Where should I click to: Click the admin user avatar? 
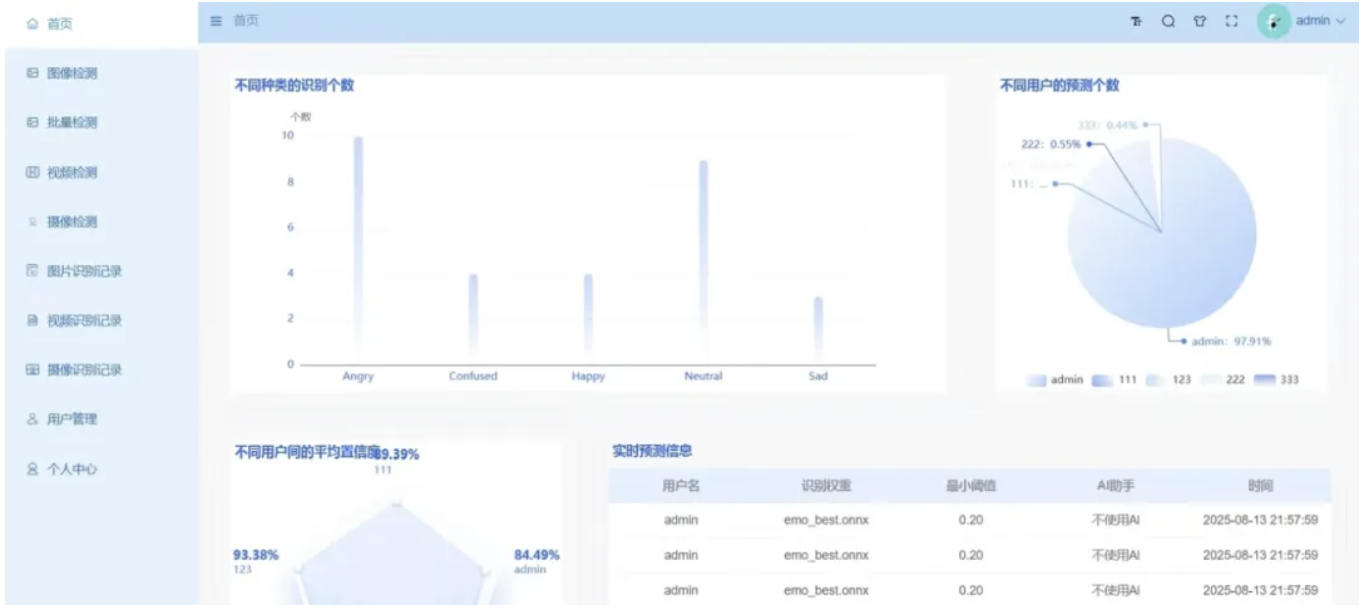(1273, 21)
